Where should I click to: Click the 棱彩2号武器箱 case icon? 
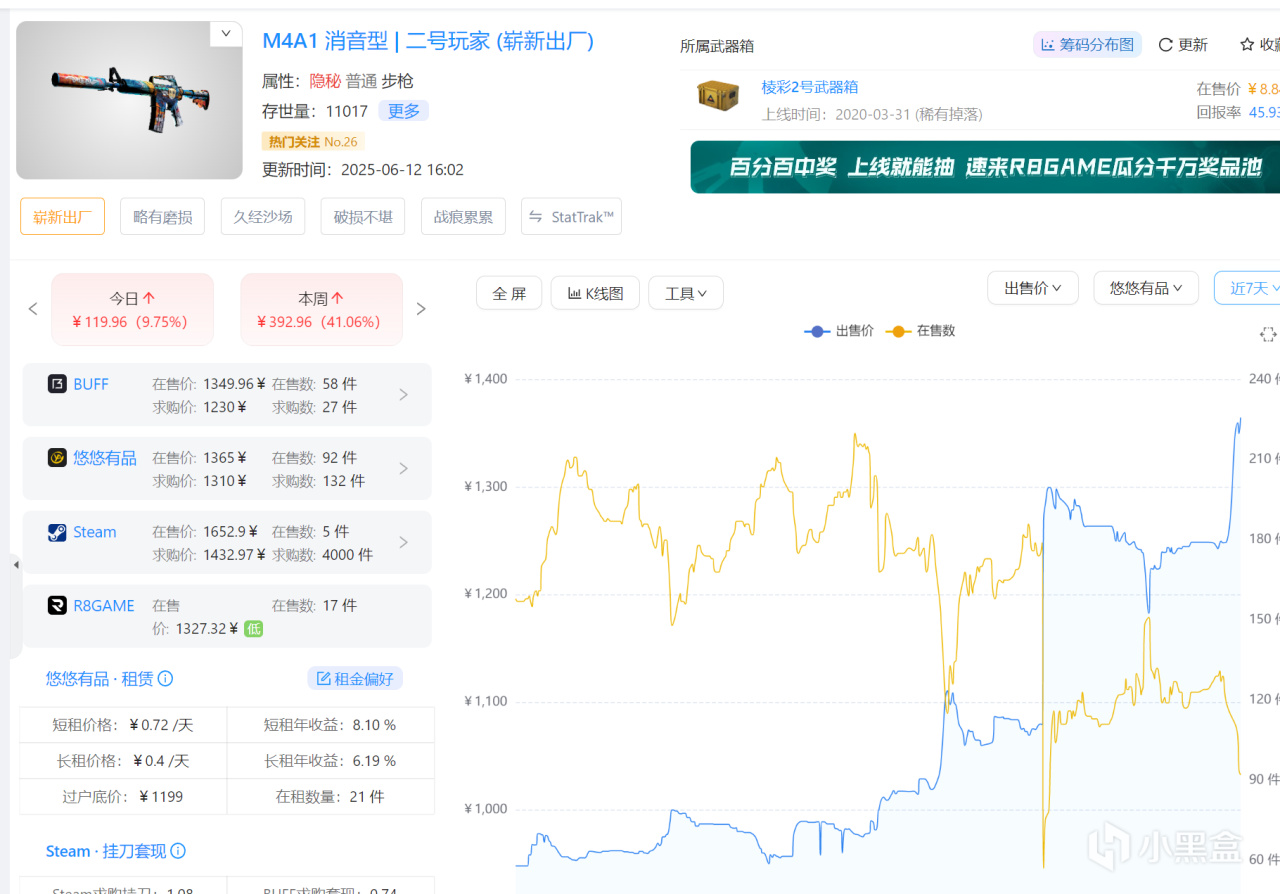717,96
